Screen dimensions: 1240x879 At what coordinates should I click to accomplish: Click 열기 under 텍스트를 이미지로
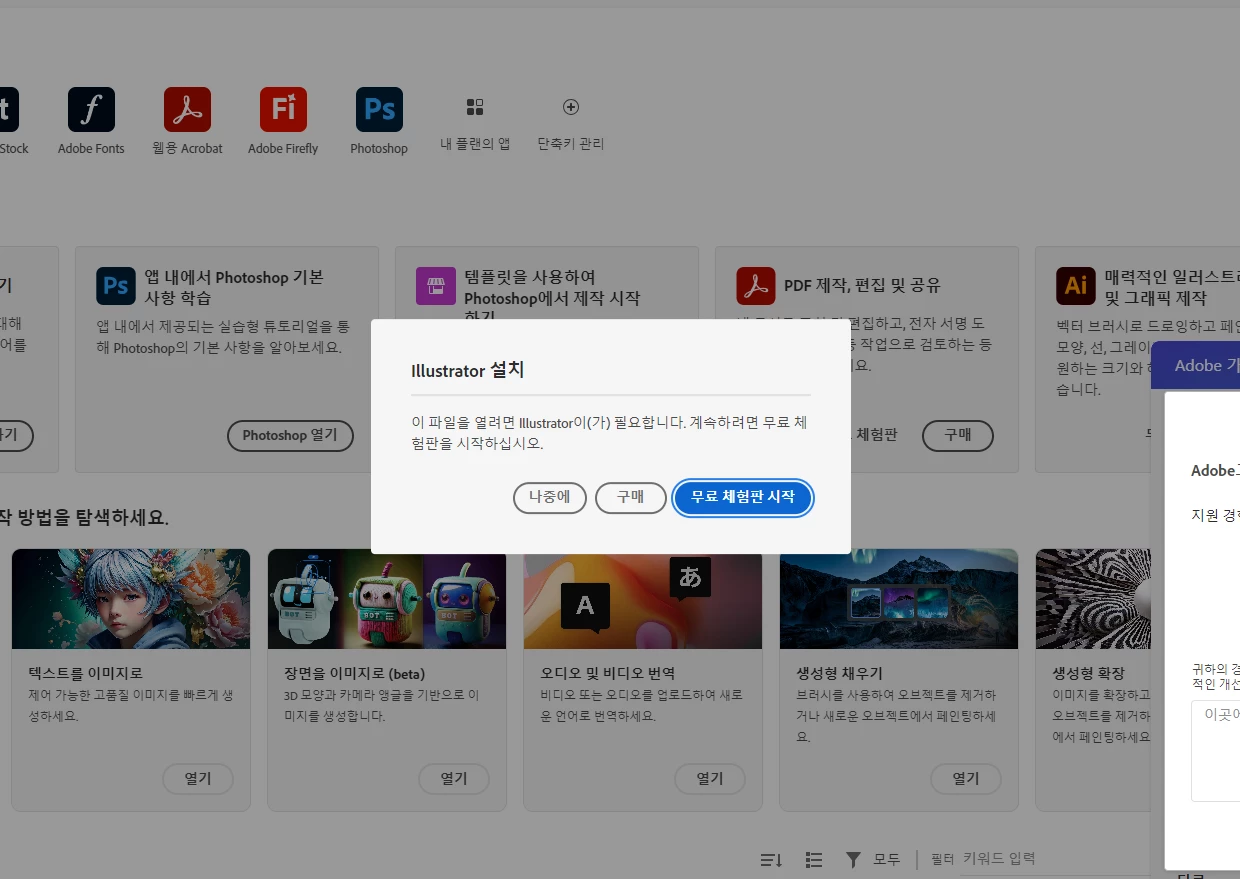[198, 779]
